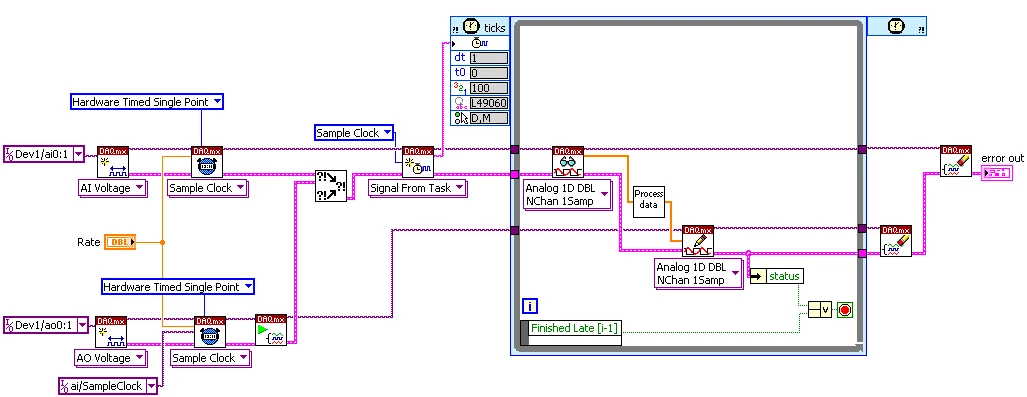Image resolution: width=1027 pixels, height=397 pixels.
Task: Click the Rate DBL control terminal
Action: [120, 242]
